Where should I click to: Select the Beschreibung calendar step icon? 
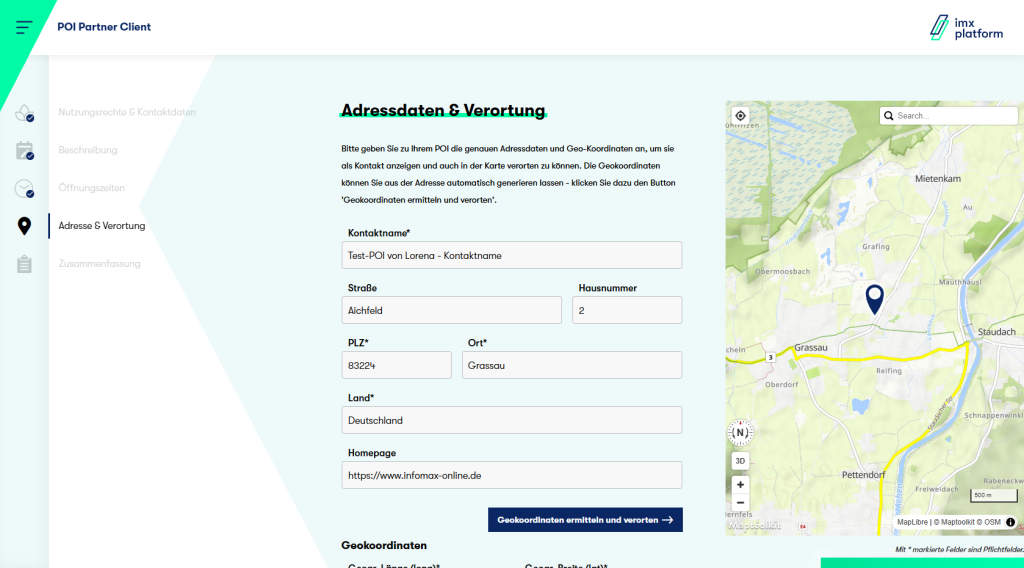point(25,151)
